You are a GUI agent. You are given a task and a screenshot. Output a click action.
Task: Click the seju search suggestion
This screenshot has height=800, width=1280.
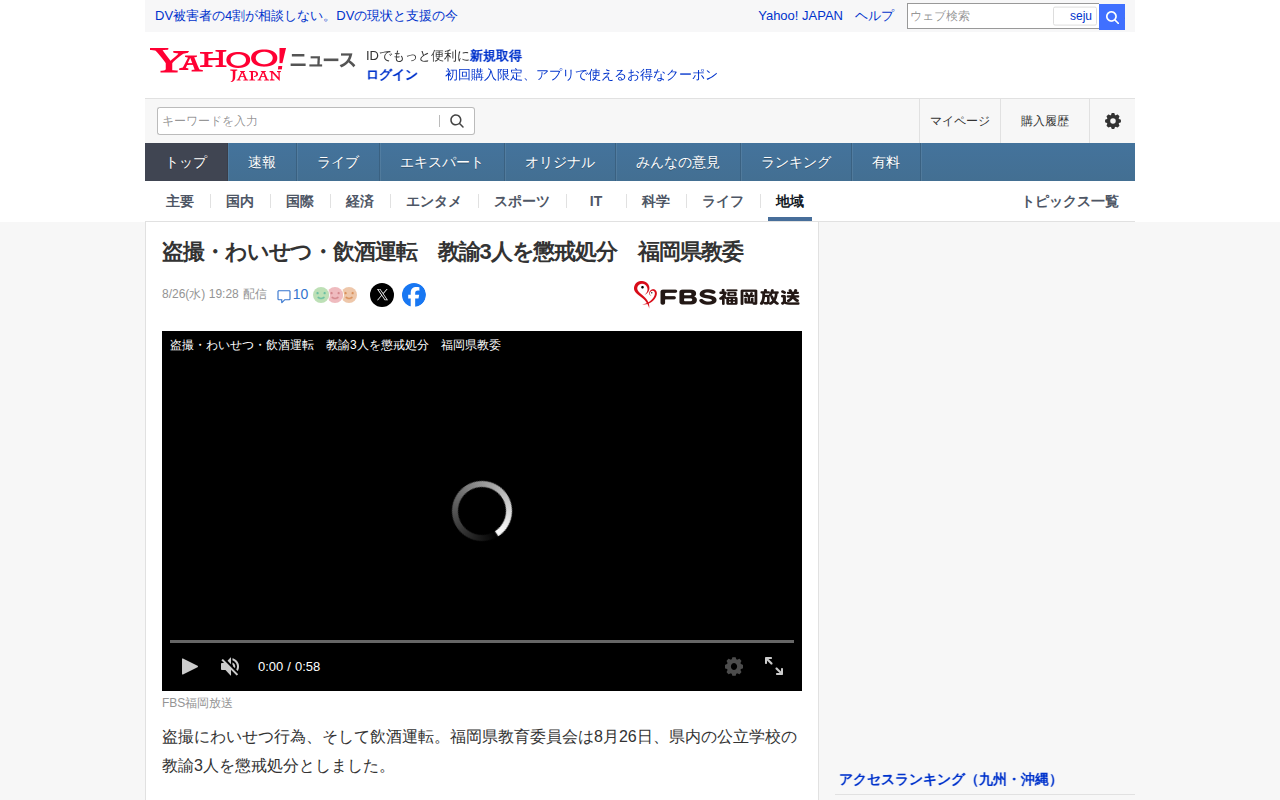[1076, 16]
